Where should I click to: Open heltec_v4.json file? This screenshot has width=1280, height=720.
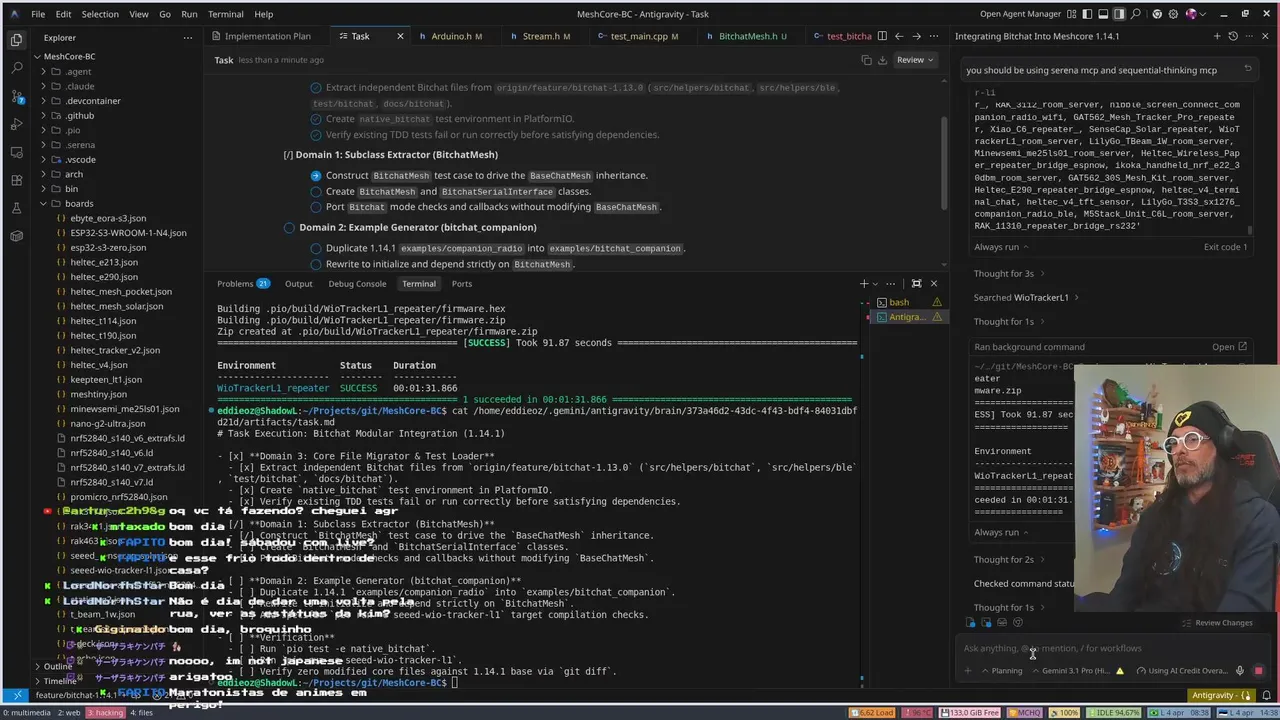[x=98, y=365]
